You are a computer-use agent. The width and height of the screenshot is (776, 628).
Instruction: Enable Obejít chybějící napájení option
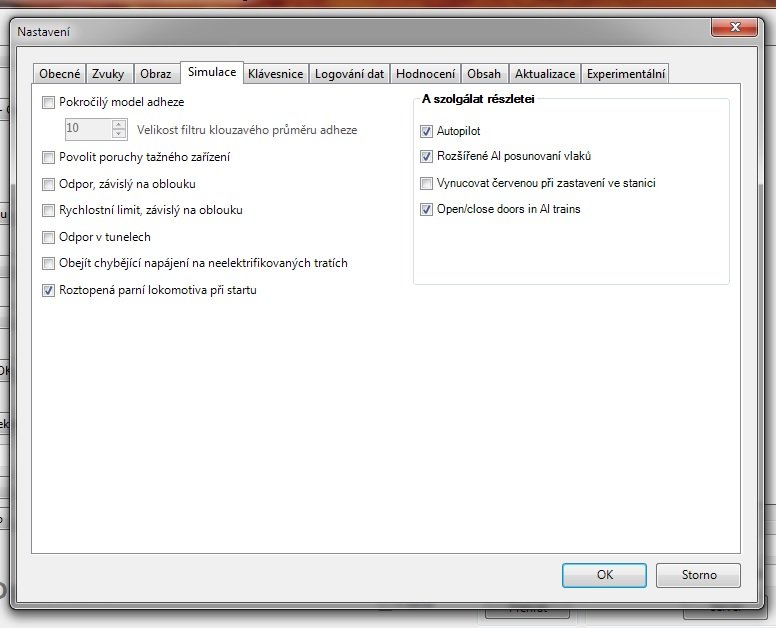(x=49, y=264)
